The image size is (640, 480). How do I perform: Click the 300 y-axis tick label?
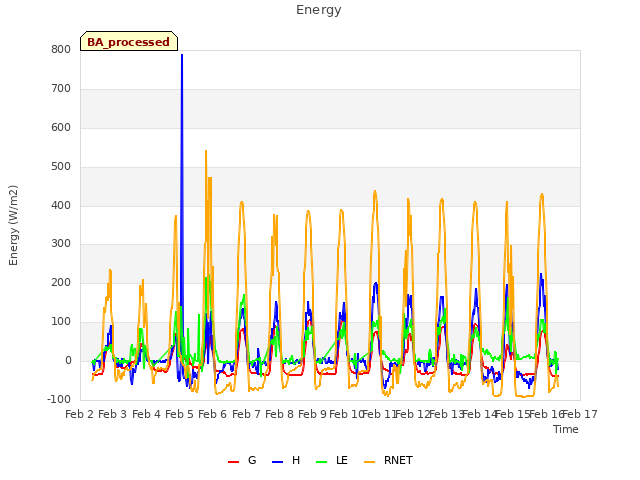pyautogui.click(x=61, y=244)
